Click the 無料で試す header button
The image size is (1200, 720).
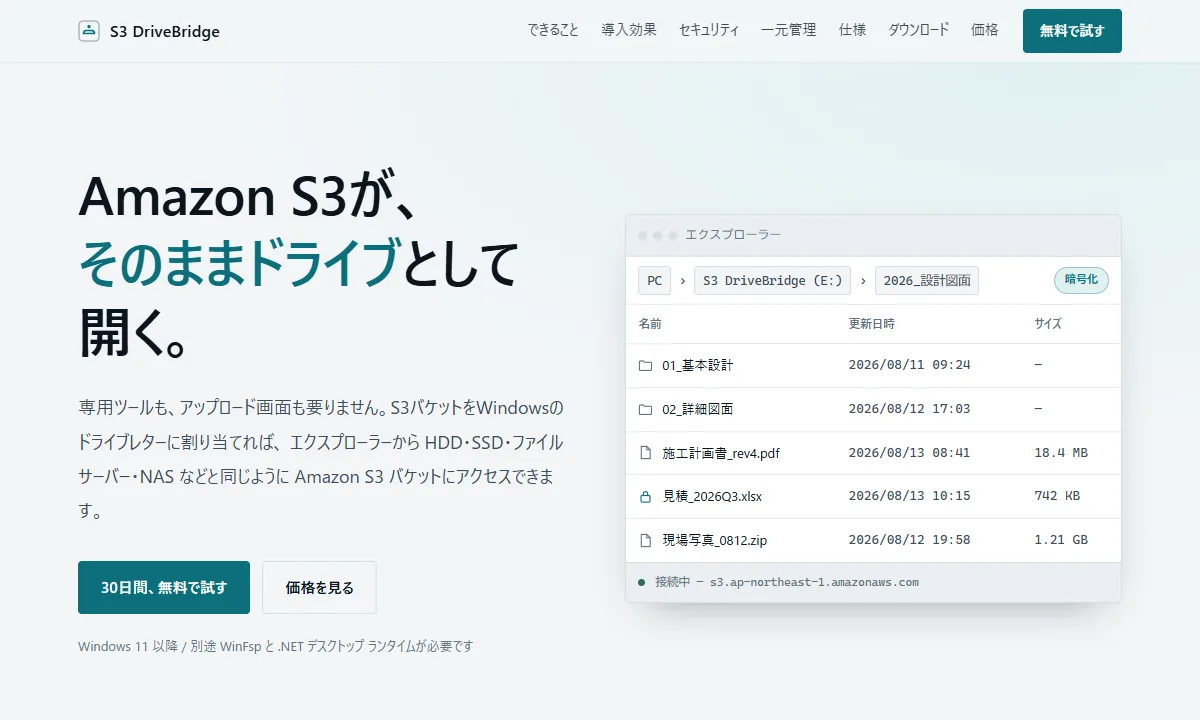1072,31
